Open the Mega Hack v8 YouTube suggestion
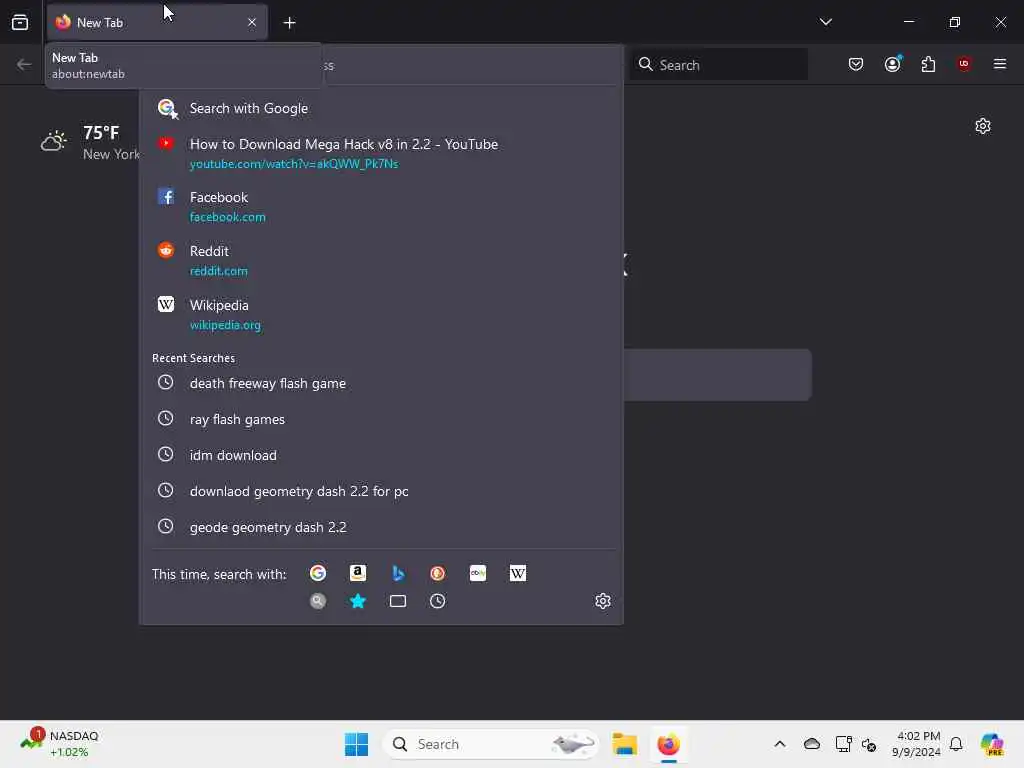Image resolution: width=1024 pixels, height=768 pixels. [x=381, y=153]
